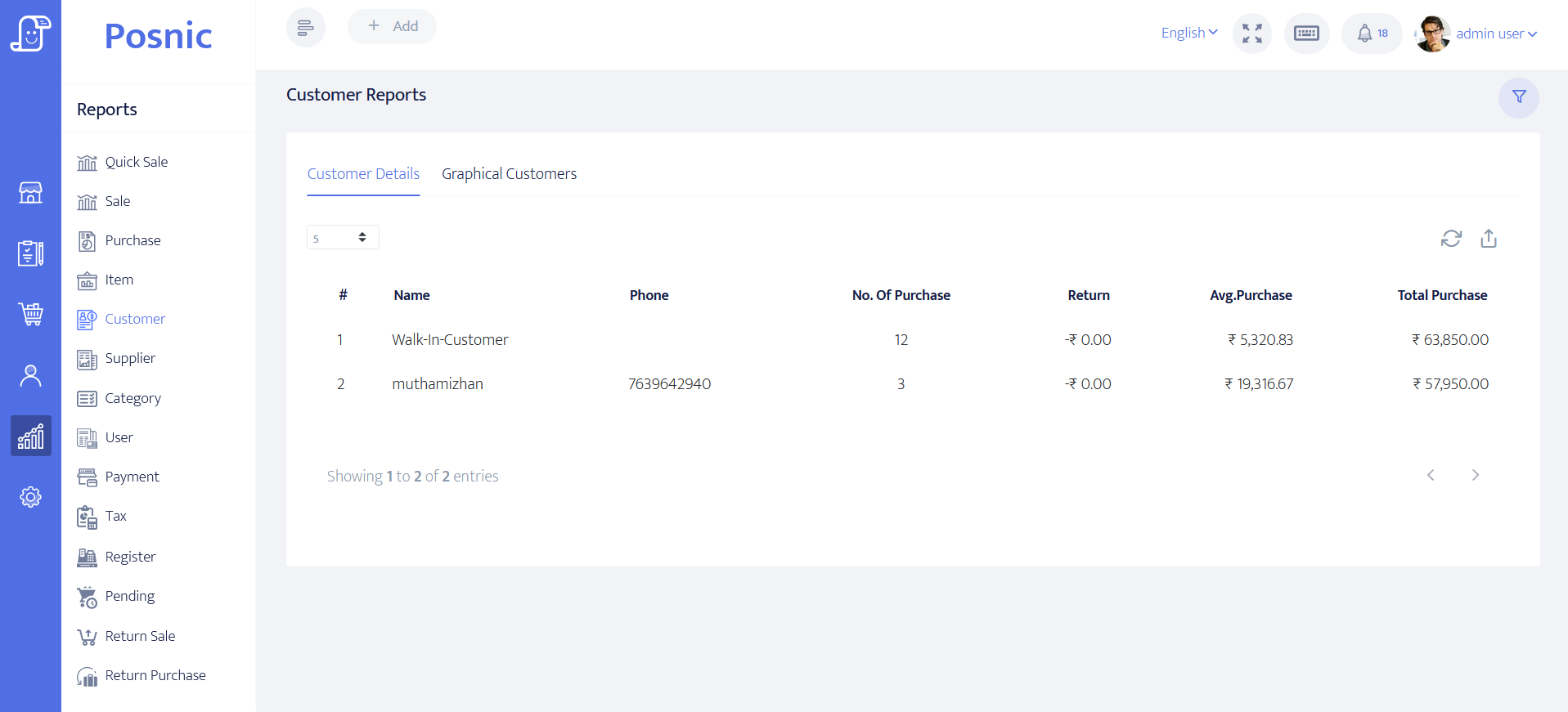Image resolution: width=1568 pixels, height=712 pixels.
Task: Expand the English language dropdown
Action: (x=1188, y=33)
